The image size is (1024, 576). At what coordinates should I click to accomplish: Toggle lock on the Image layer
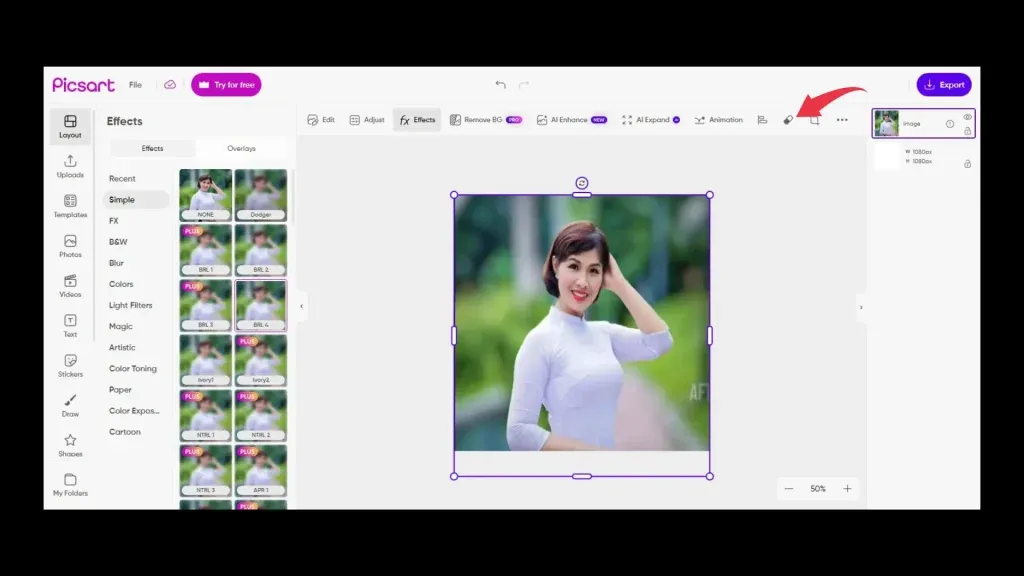point(968,131)
